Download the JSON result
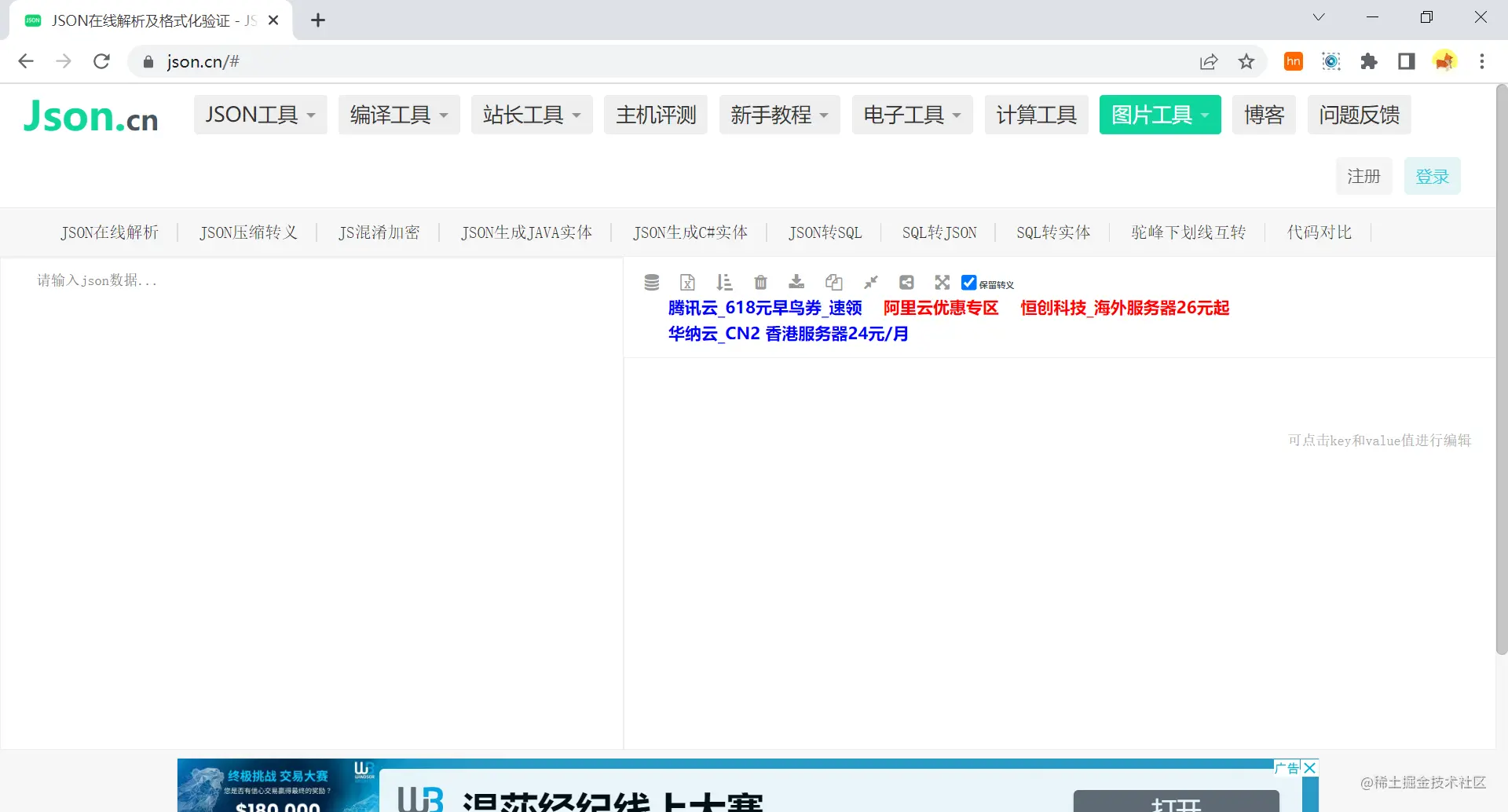The image size is (1508, 812). [x=796, y=282]
